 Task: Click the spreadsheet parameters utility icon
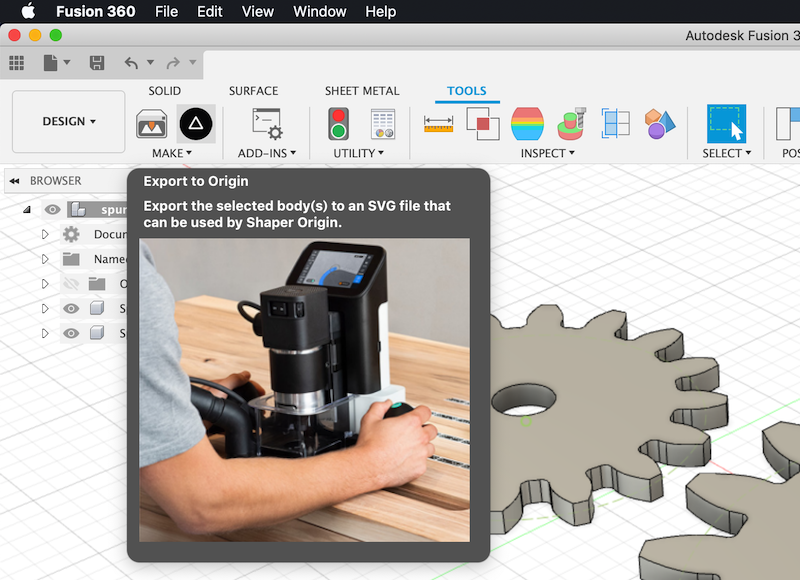click(383, 124)
